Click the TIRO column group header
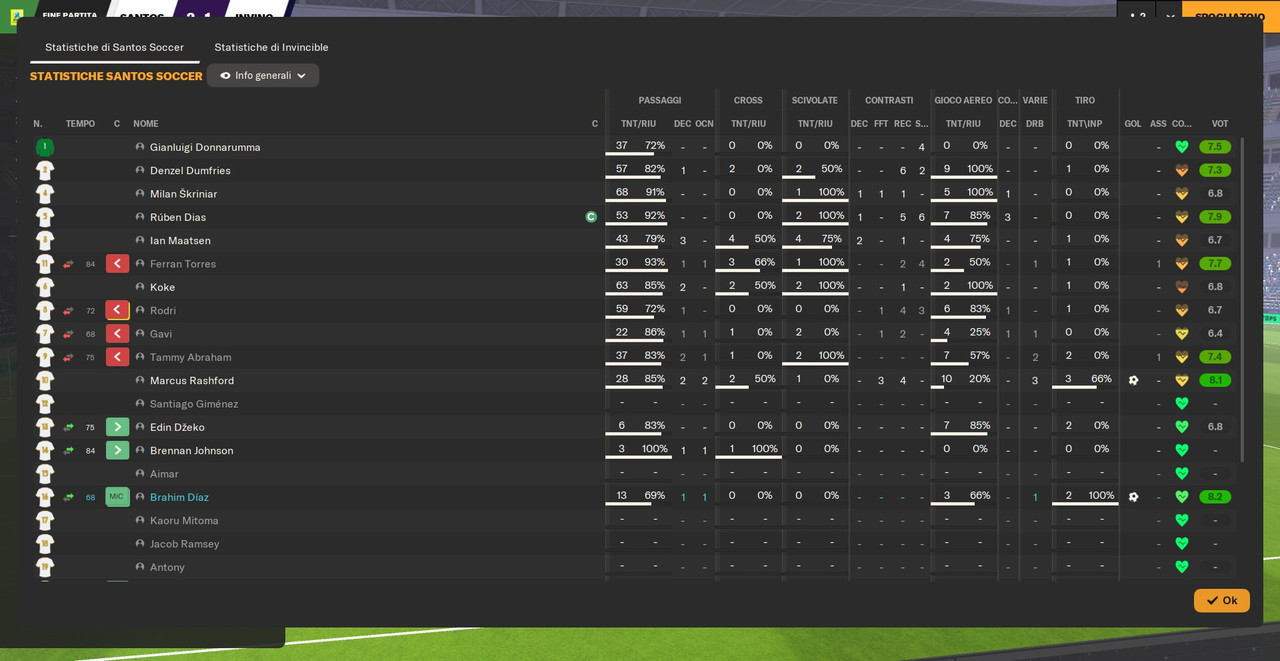 tap(1085, 100)
